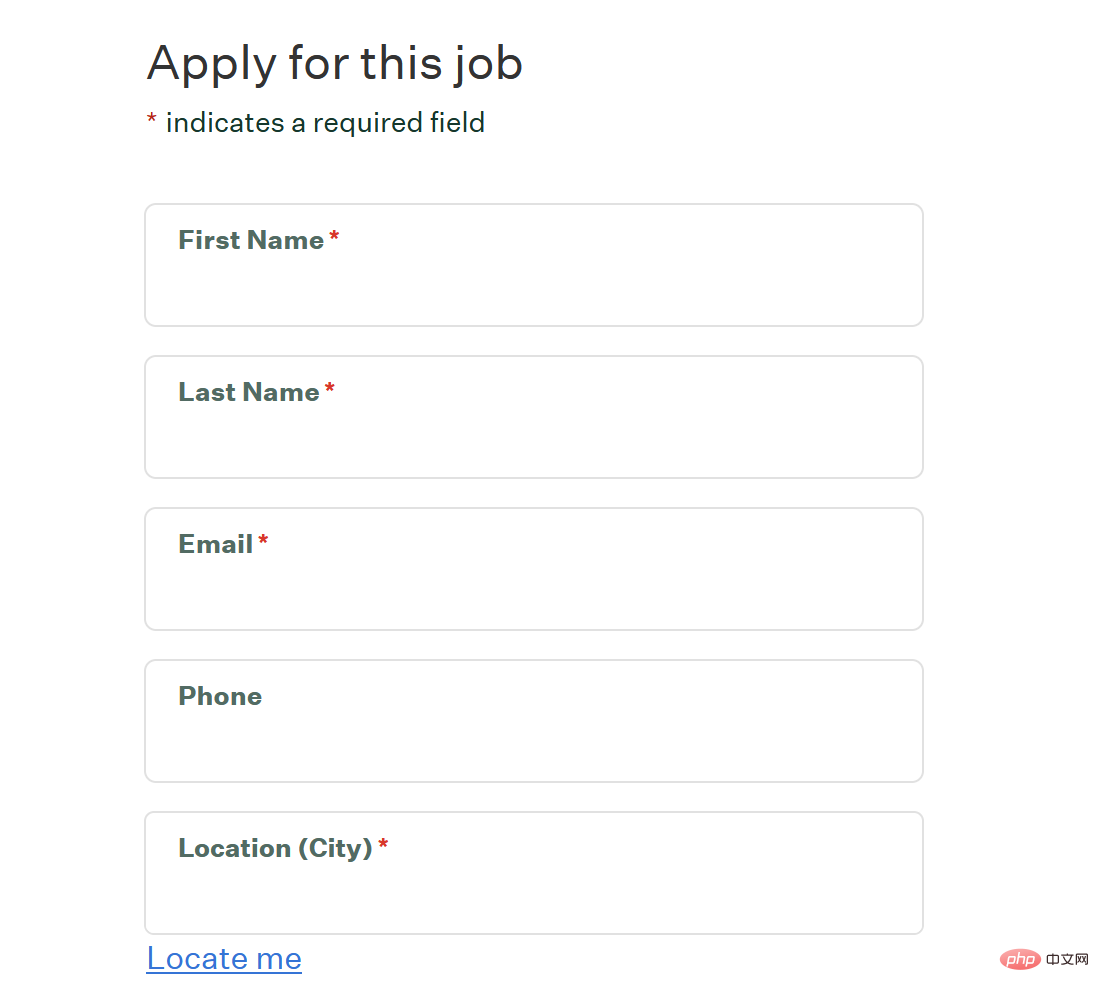Click the indicates a required field note

(x=325, y=123)
